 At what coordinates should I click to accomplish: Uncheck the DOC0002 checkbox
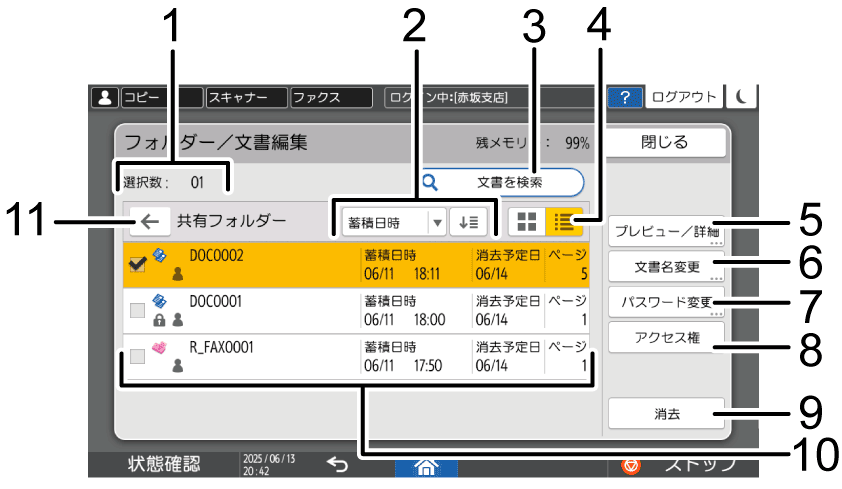tap(137, 264)
